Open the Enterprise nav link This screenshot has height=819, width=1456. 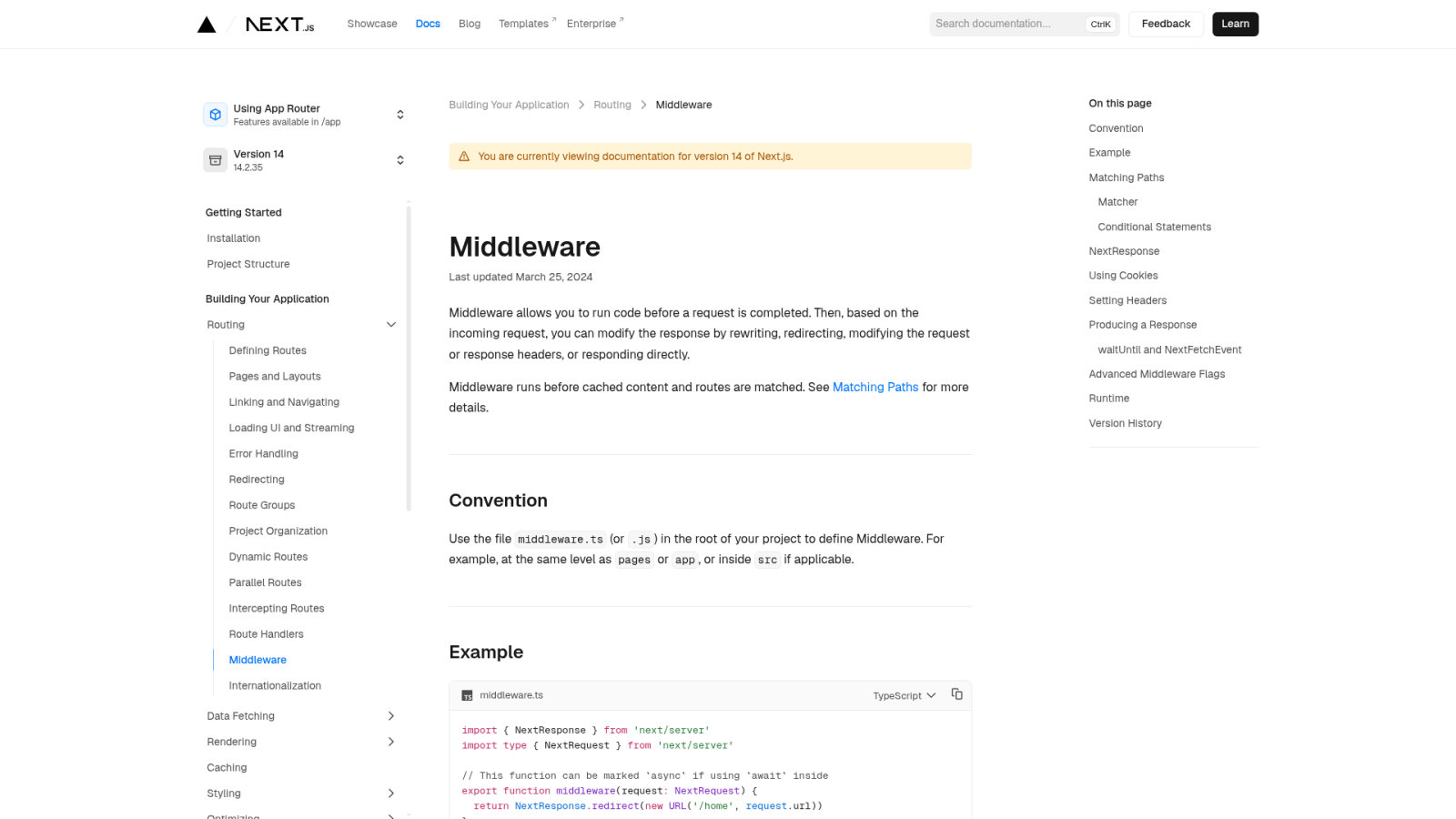[x=595, y=24]
